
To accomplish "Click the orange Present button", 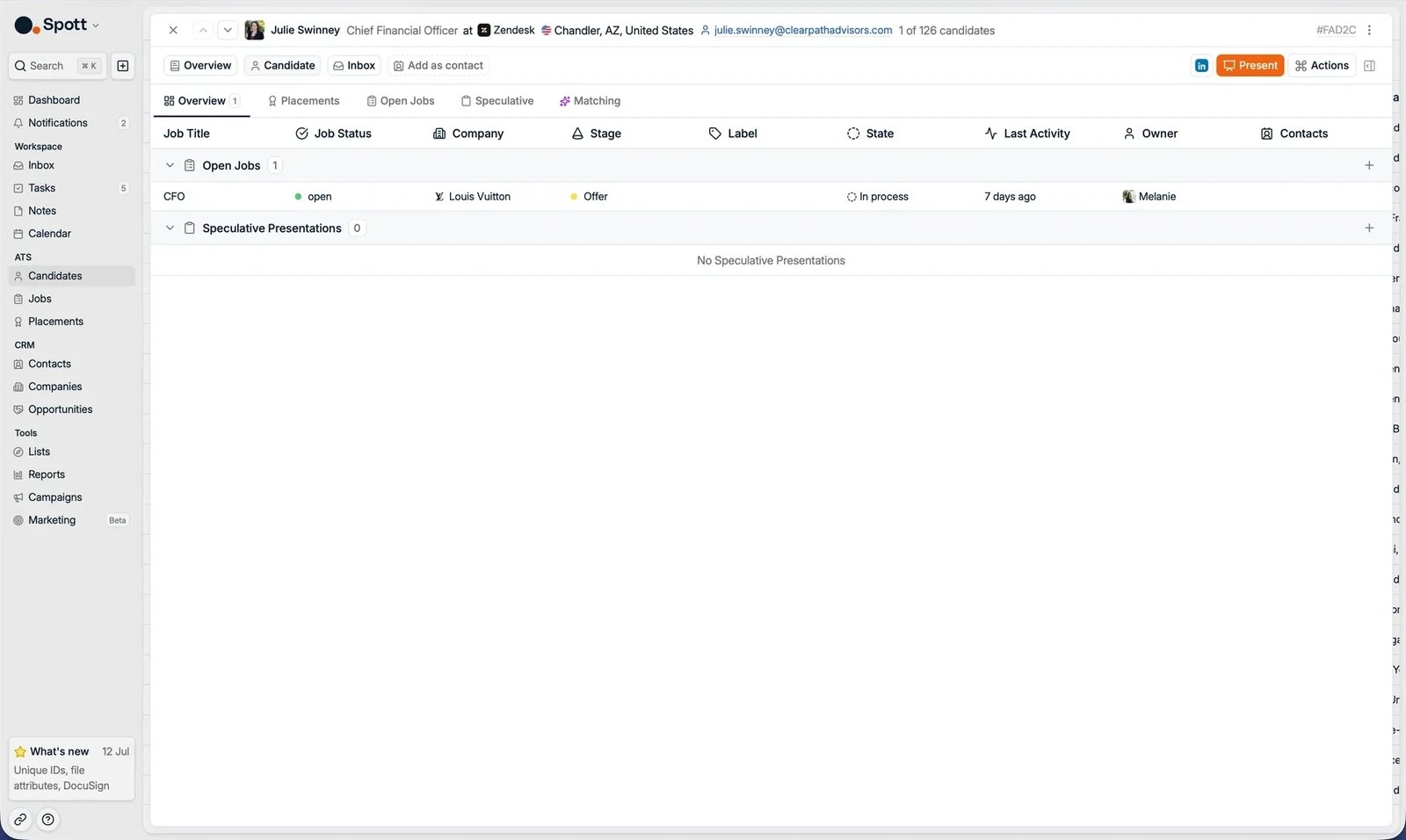I will coord(1250,66).
